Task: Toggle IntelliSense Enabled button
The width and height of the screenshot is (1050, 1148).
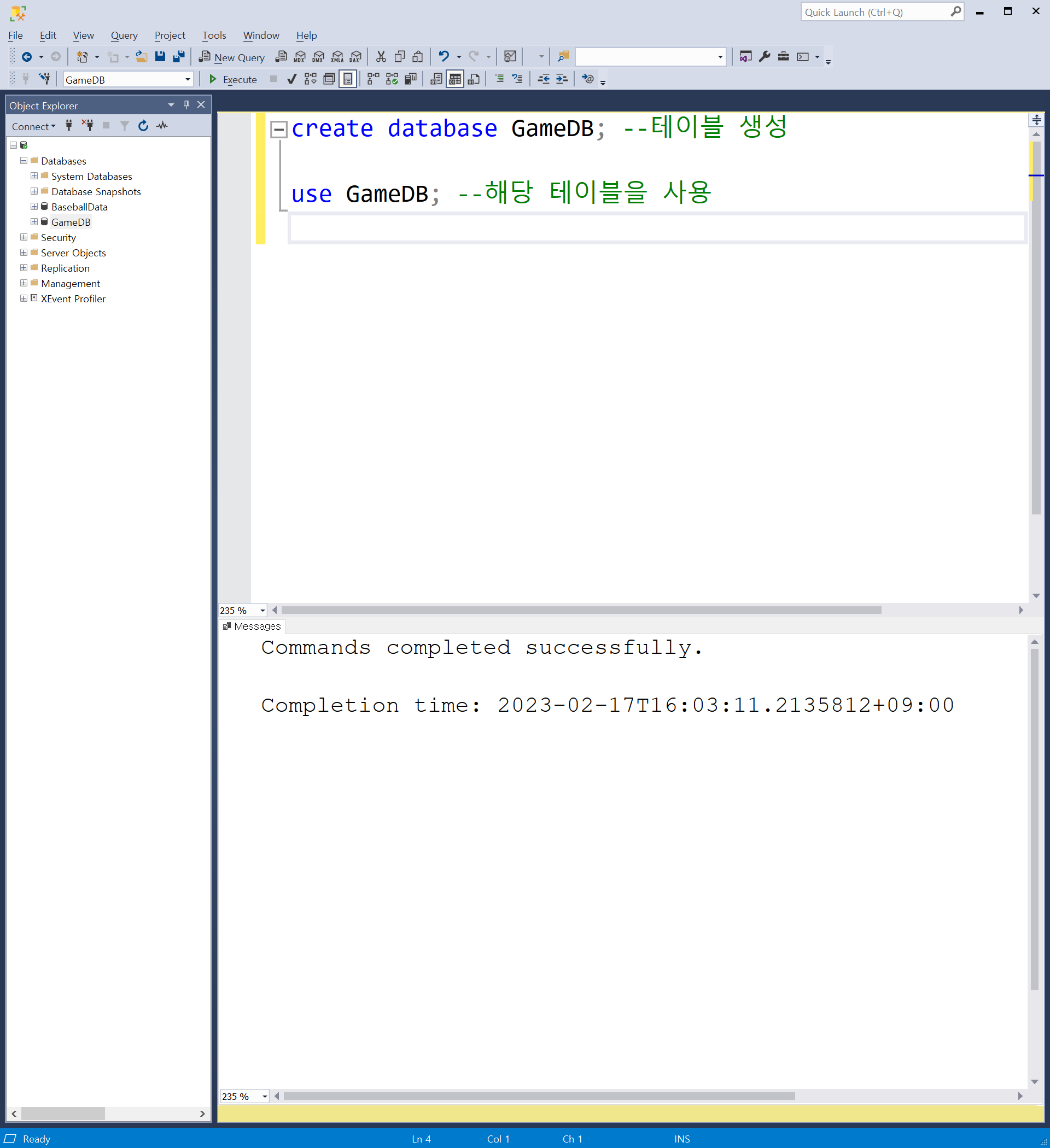Action: click(347, 79)
